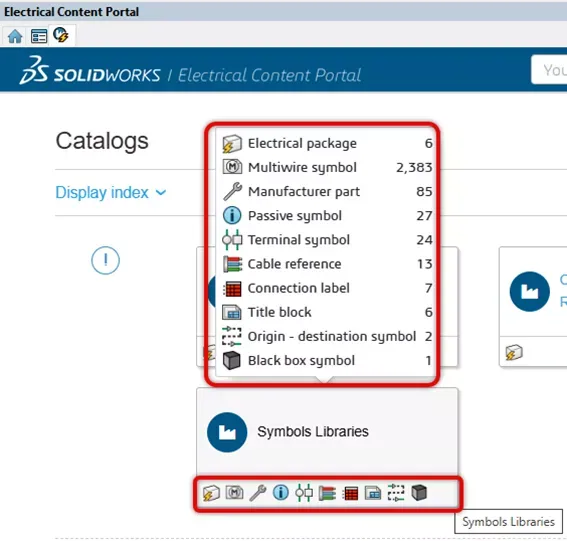567x541 pixels.
Task: Click the Home icon in the toolbar
Action: click(15, 36)
